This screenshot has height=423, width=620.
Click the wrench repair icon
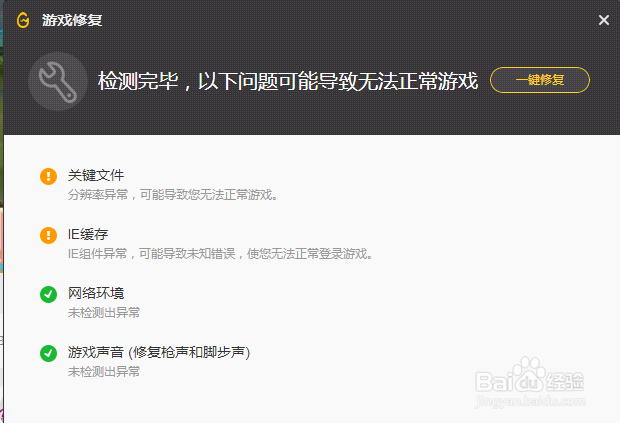(x=58, y=81)
